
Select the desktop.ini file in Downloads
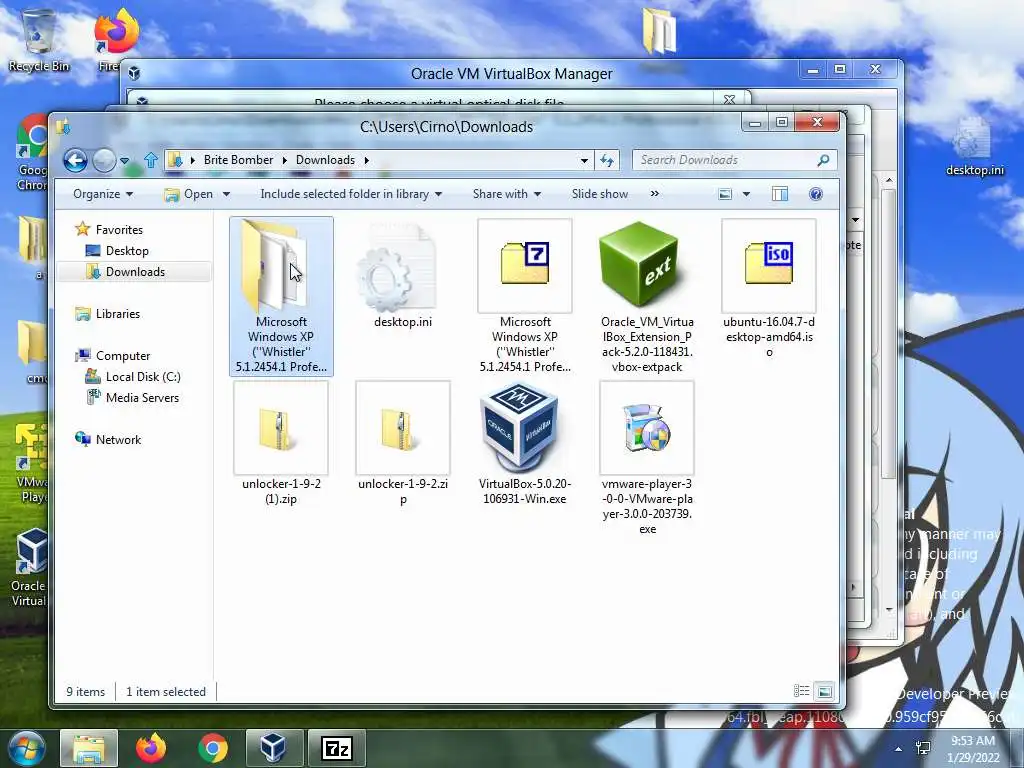point(402,275)
